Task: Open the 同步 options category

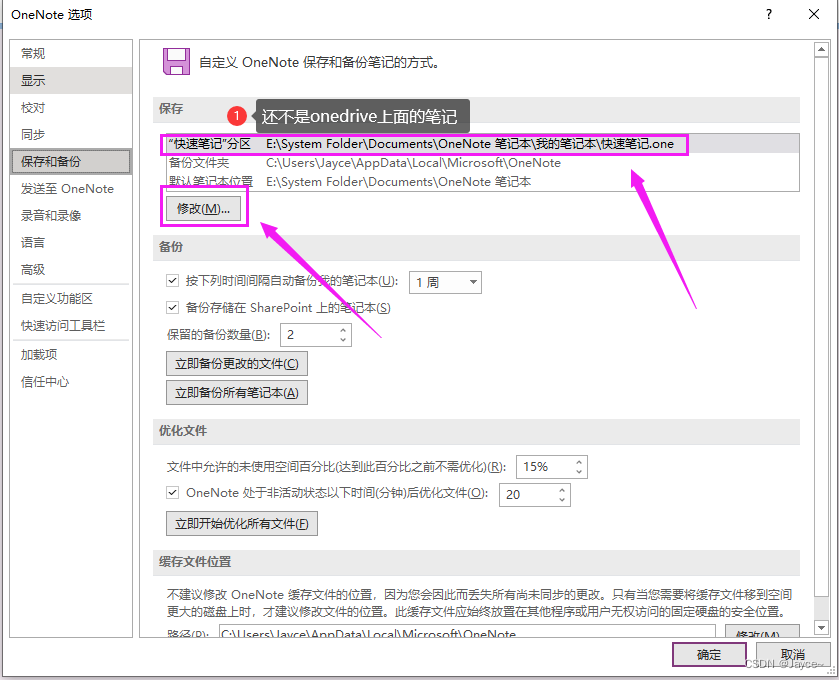Action: point(71,134)
